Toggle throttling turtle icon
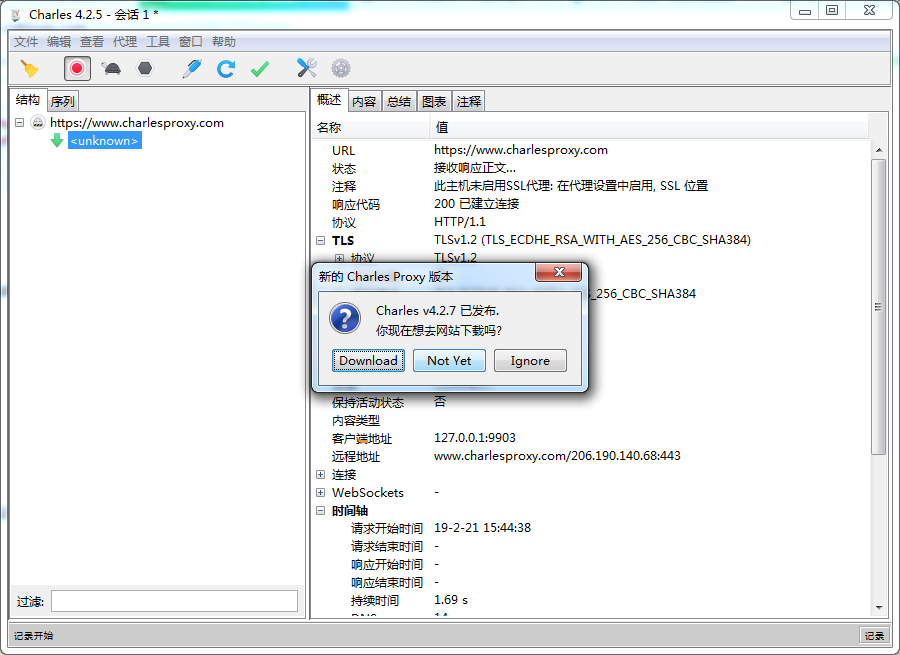Image resolution: width=900 pixels, height=655 pixels. pyautogui.click(x=111, y=69)
